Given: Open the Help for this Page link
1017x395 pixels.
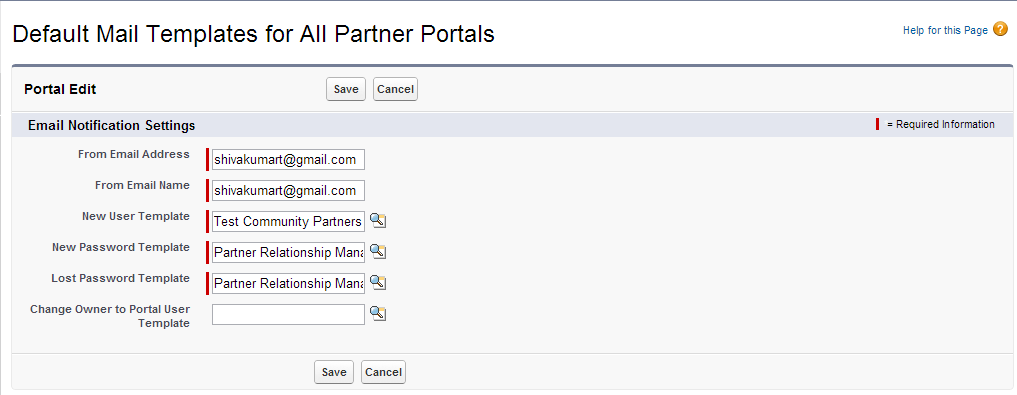Looking at the screenshot, I should [x=945, y=30].
